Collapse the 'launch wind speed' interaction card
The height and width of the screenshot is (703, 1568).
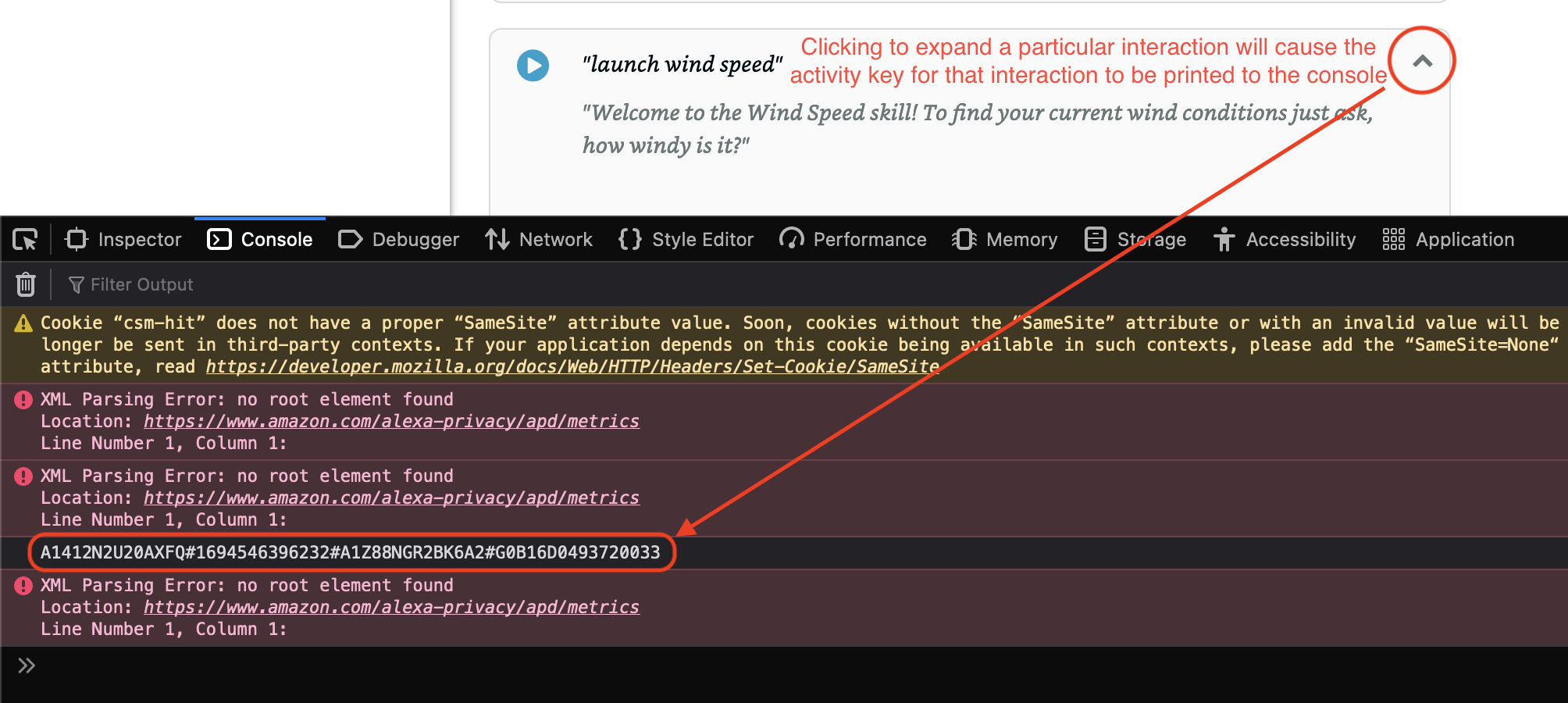tap(1422, 62)
